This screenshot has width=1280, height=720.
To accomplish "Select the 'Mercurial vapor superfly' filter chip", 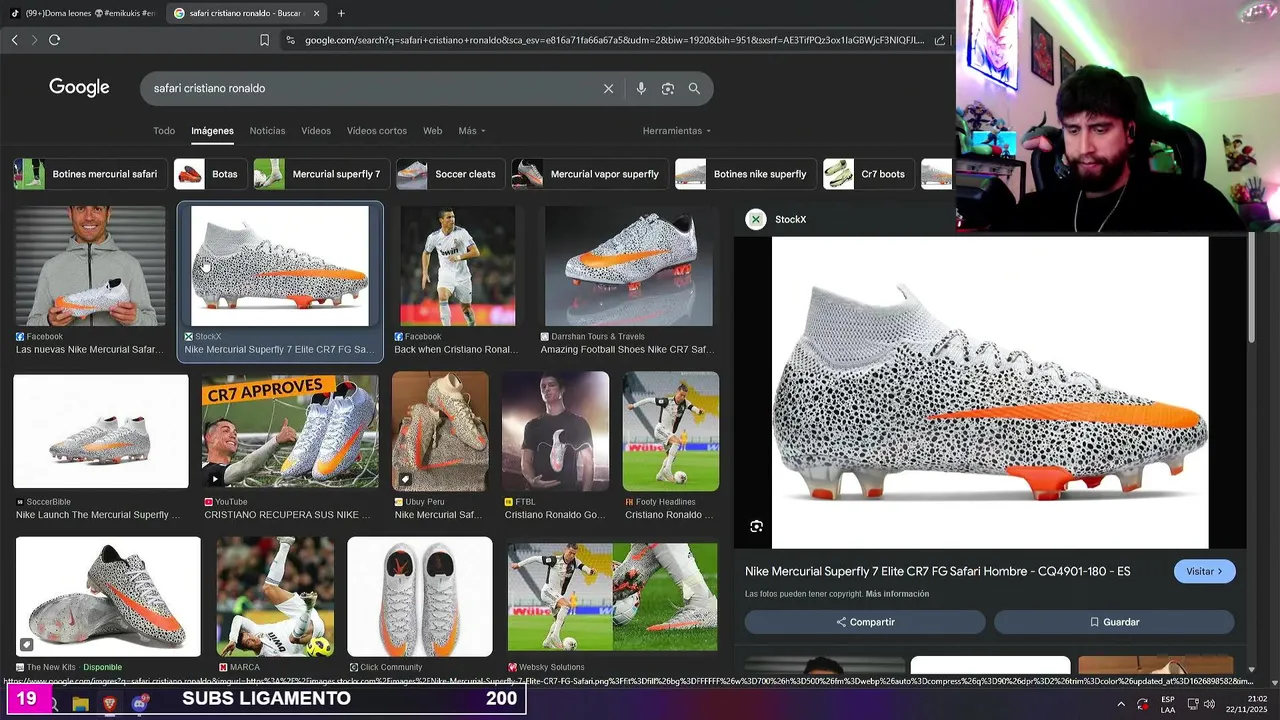I will [590, 174].
